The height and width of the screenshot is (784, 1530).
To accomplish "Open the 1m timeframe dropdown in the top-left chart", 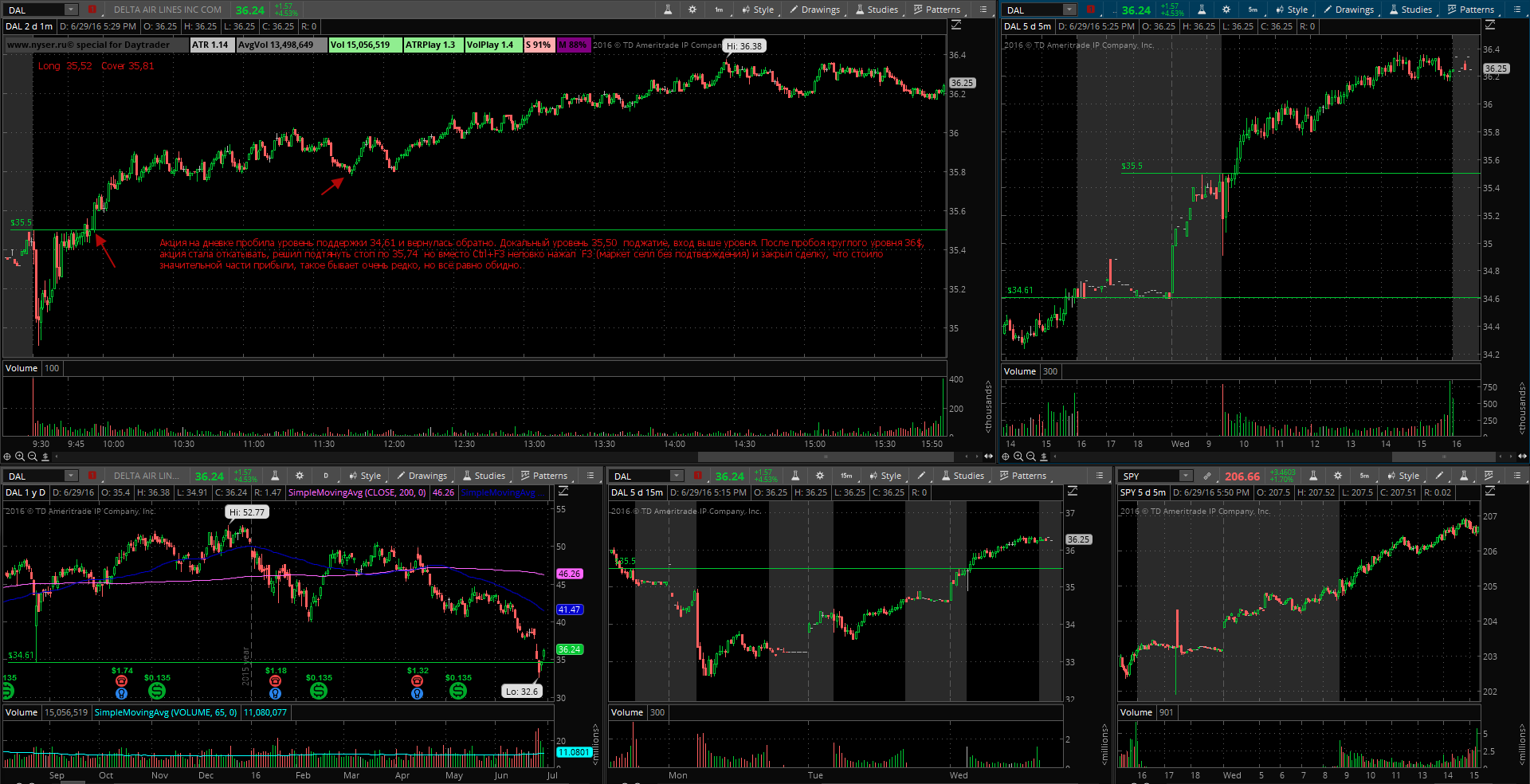I will tap(719, 10).
